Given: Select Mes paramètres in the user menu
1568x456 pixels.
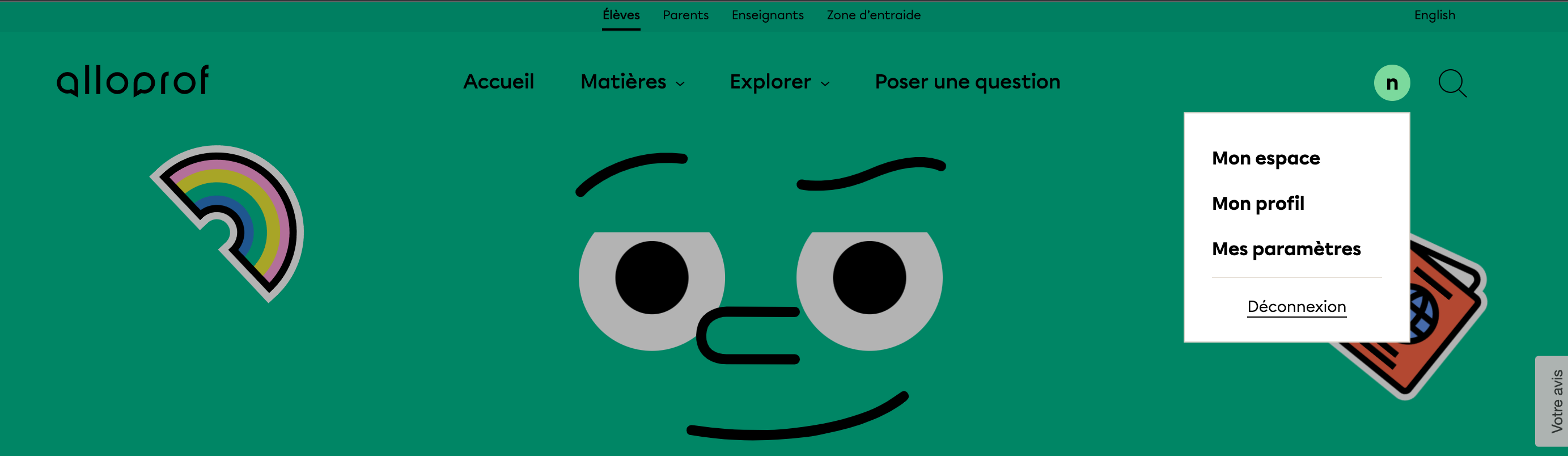Looking at the screenshot, I should click(x=1286, y=249).
